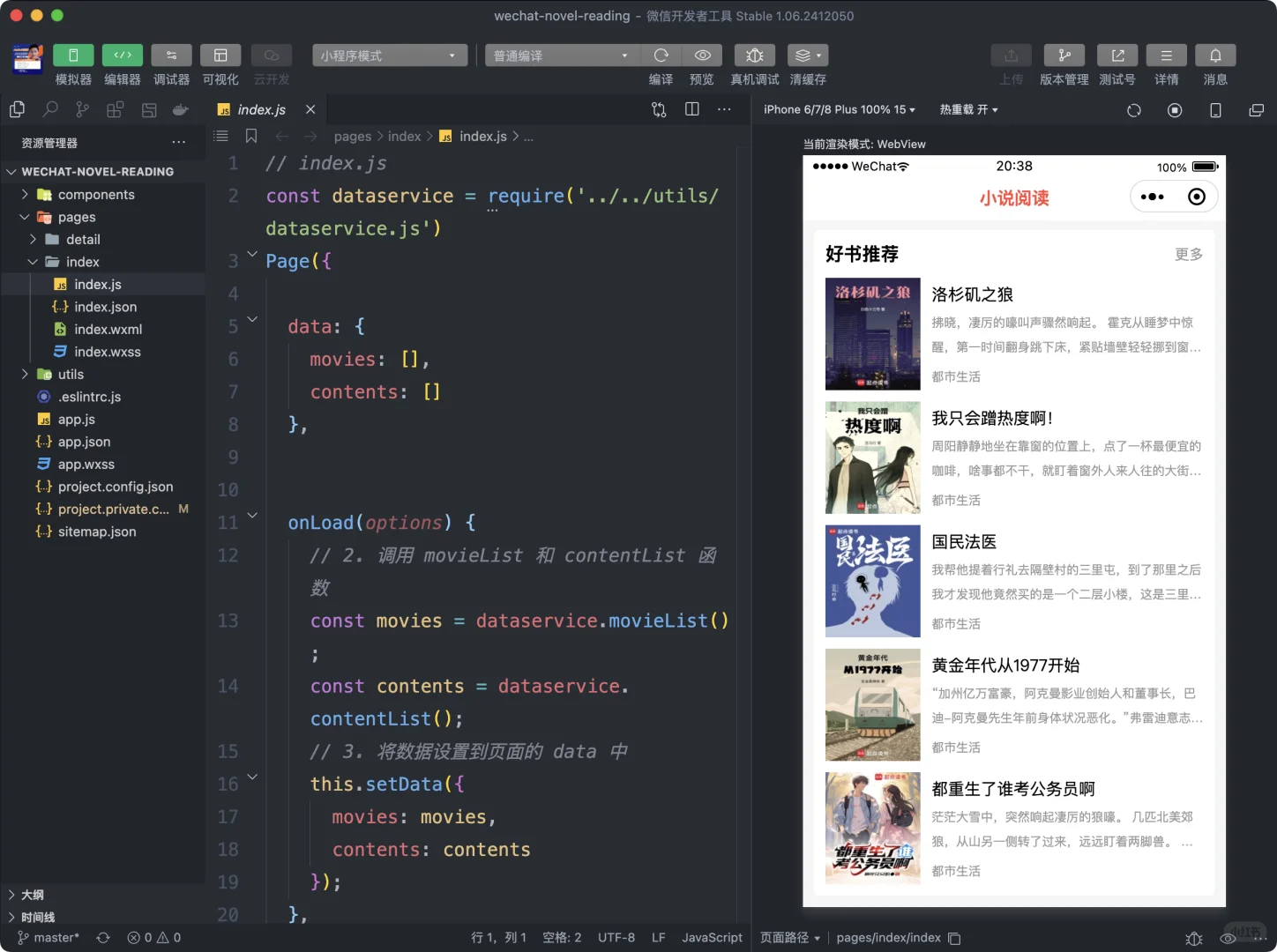Open the editor more actions (...) menu
Screen dimensions: 1277x952
point(724,109)
